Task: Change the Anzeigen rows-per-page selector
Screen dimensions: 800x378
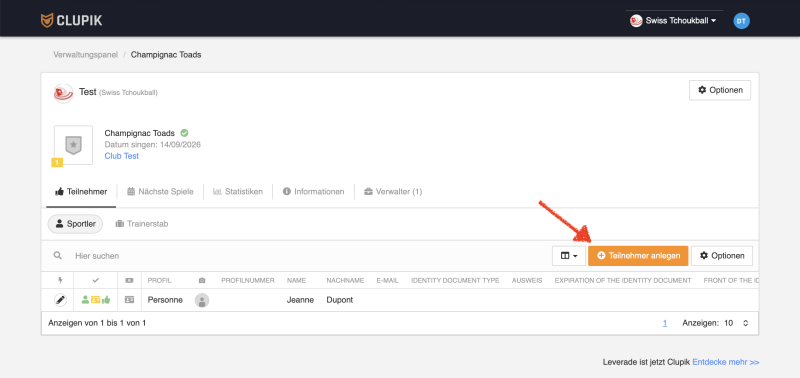Action: click(737, 323)
